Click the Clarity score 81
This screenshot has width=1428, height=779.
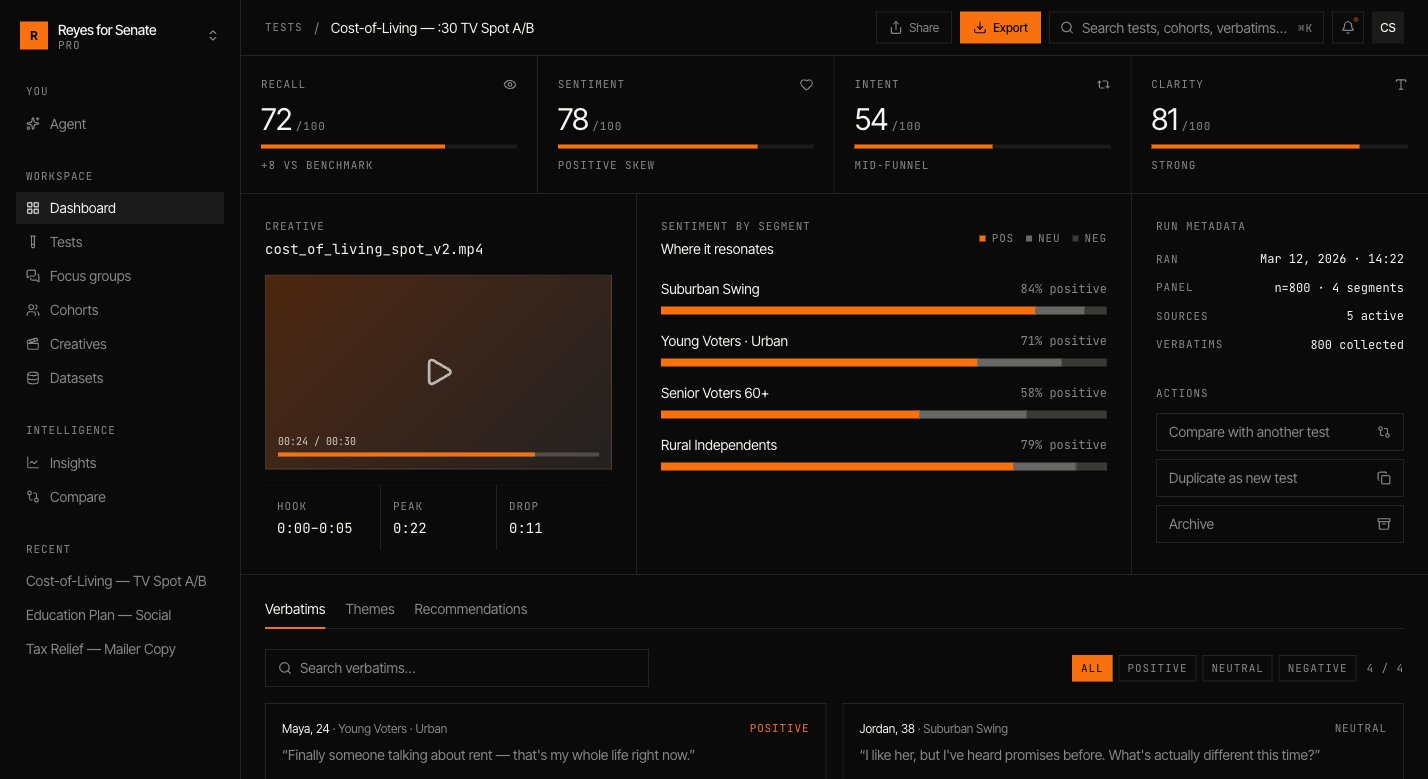click(1165, 120)
